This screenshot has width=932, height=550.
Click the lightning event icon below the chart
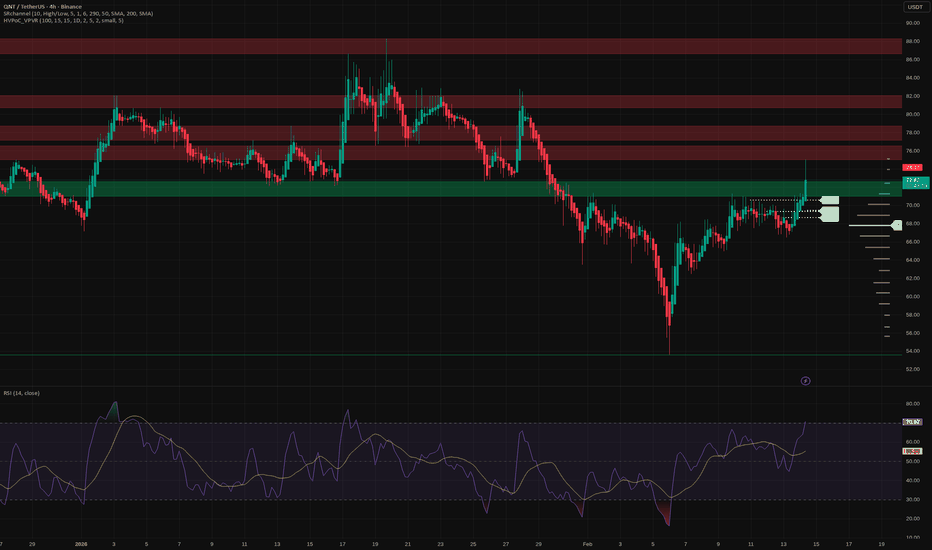click(805, 381)
